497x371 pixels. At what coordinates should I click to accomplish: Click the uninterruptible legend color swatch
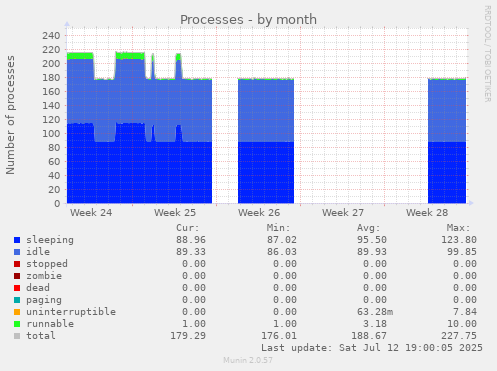17,312
